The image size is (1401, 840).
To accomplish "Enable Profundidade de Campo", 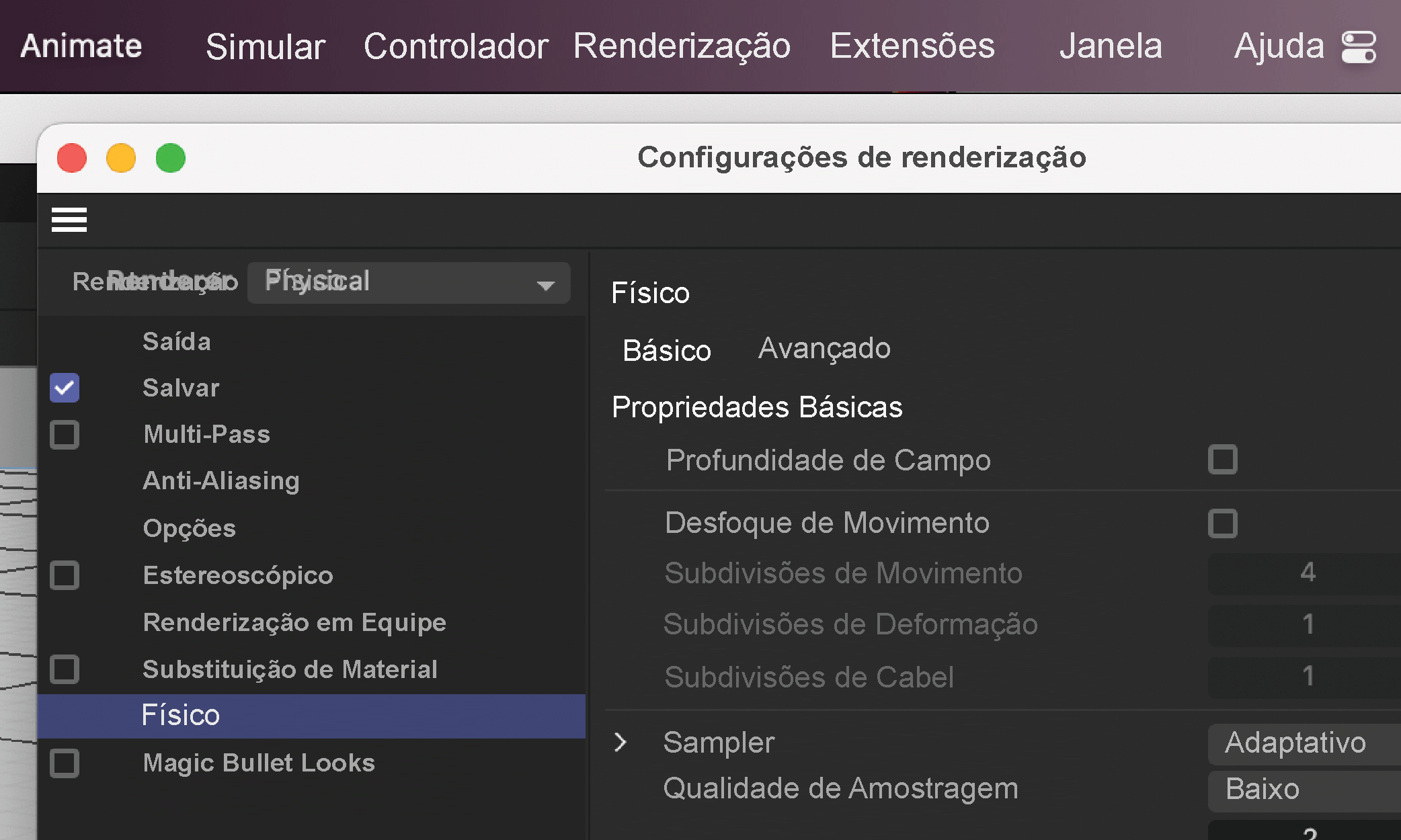I will (1223, 460).
